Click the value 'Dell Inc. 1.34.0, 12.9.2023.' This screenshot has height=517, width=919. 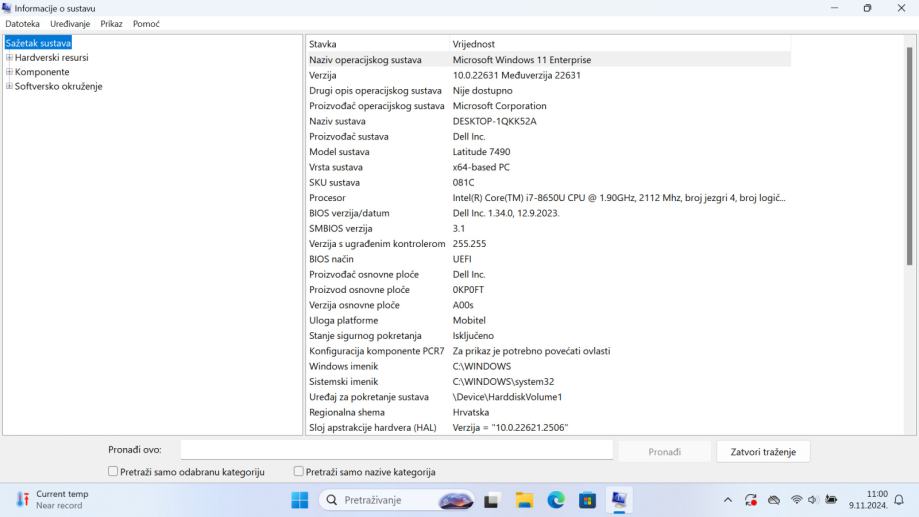coord(506,213)
